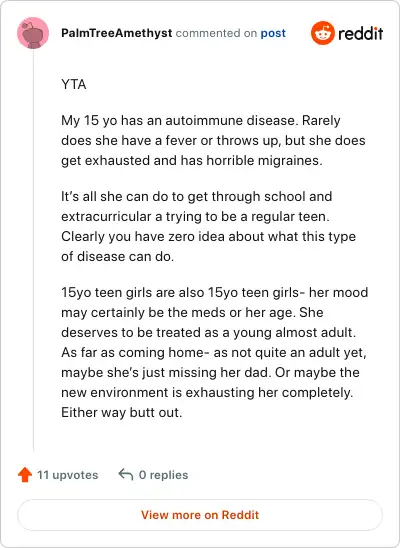Click the sentence 'maybe she's just missing her dad'
This screenshot has height=548, width=400.
pyautogui.click(x=166, y=373)
